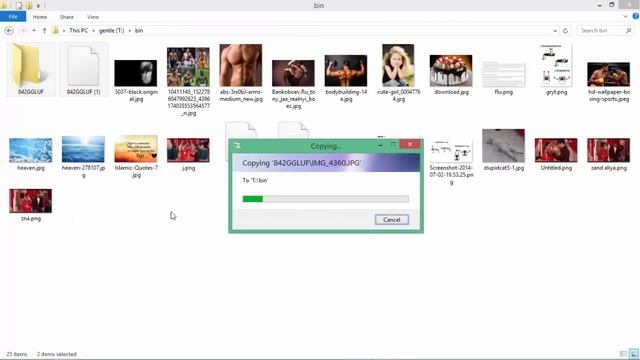Restore down the bin Explorer window

pyautogui.click(x=611, y=5)
